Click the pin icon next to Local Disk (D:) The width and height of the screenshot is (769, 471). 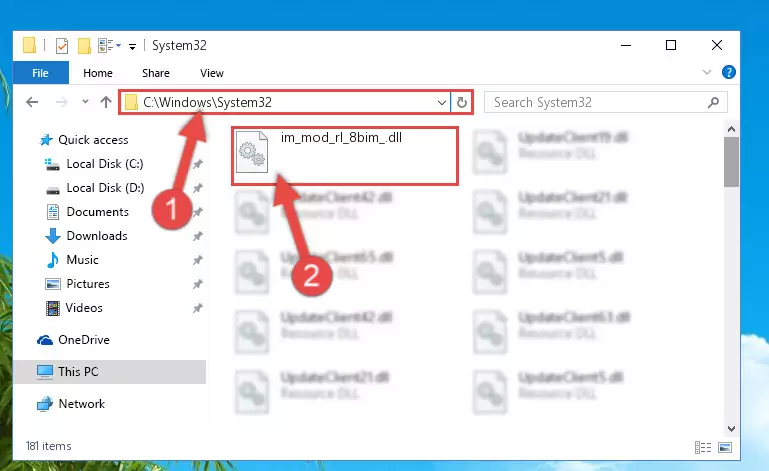click(x=198, y=188)
